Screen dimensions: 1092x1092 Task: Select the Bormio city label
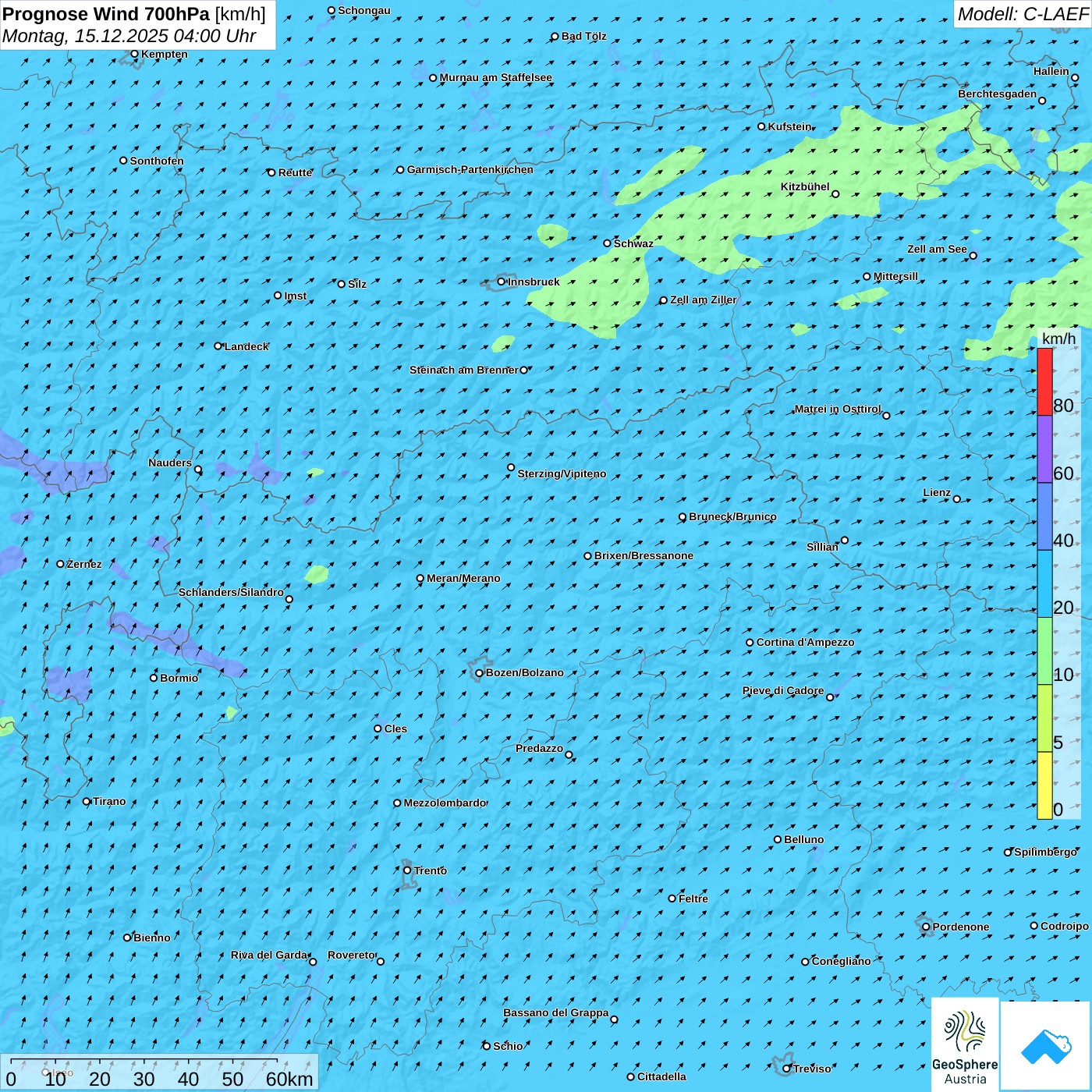coord(179,678)
